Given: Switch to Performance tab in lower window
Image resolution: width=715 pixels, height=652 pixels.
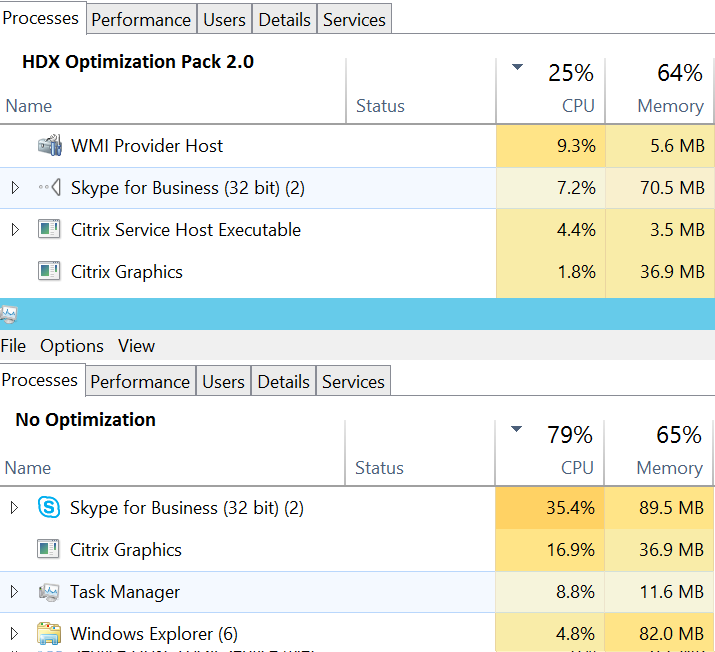Looking at the screenshot, I should click(140, 382).
